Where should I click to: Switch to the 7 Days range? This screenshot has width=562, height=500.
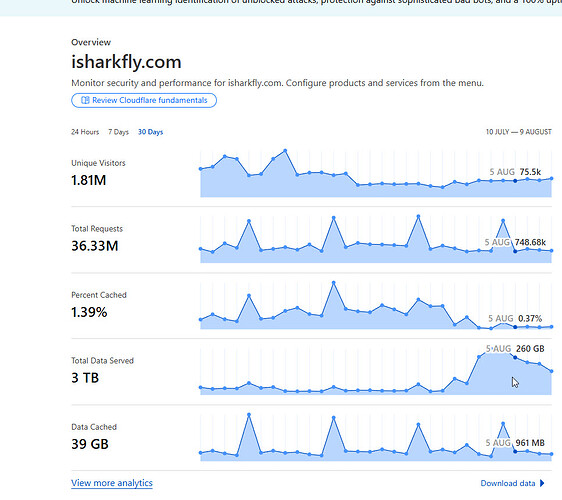click(118, 132)
